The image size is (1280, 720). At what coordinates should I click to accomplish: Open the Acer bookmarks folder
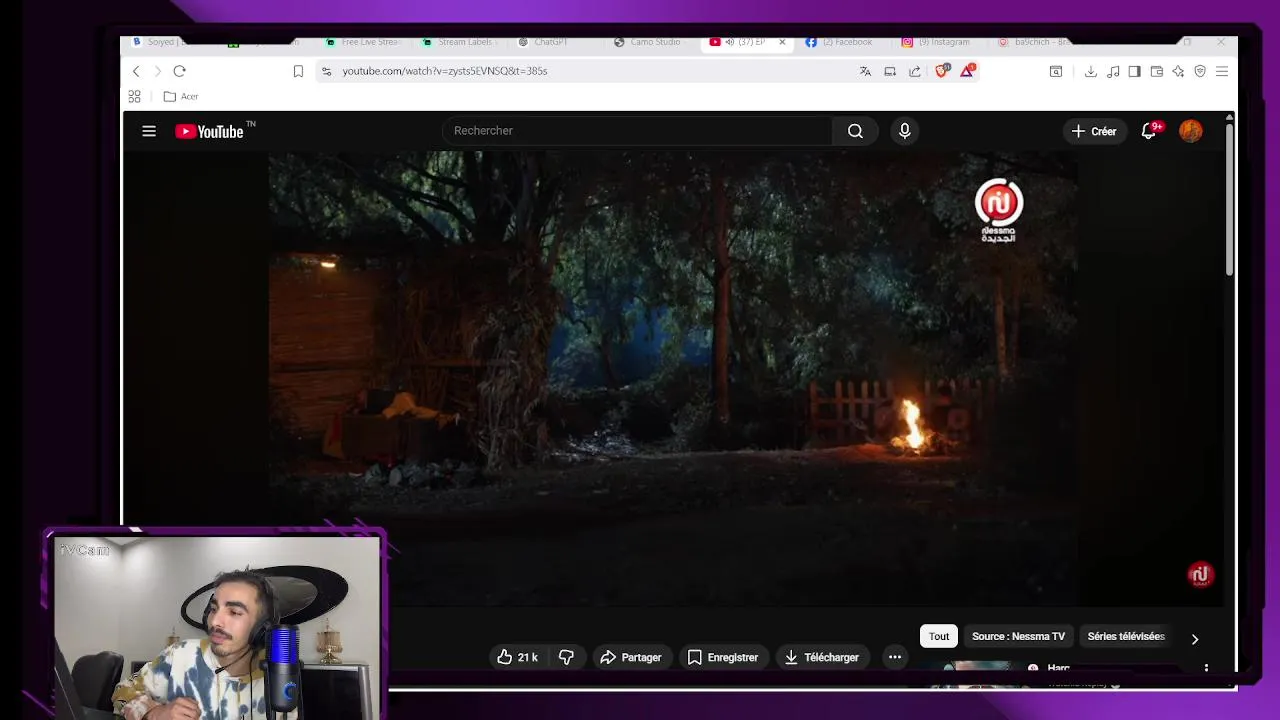pos(181,96)
